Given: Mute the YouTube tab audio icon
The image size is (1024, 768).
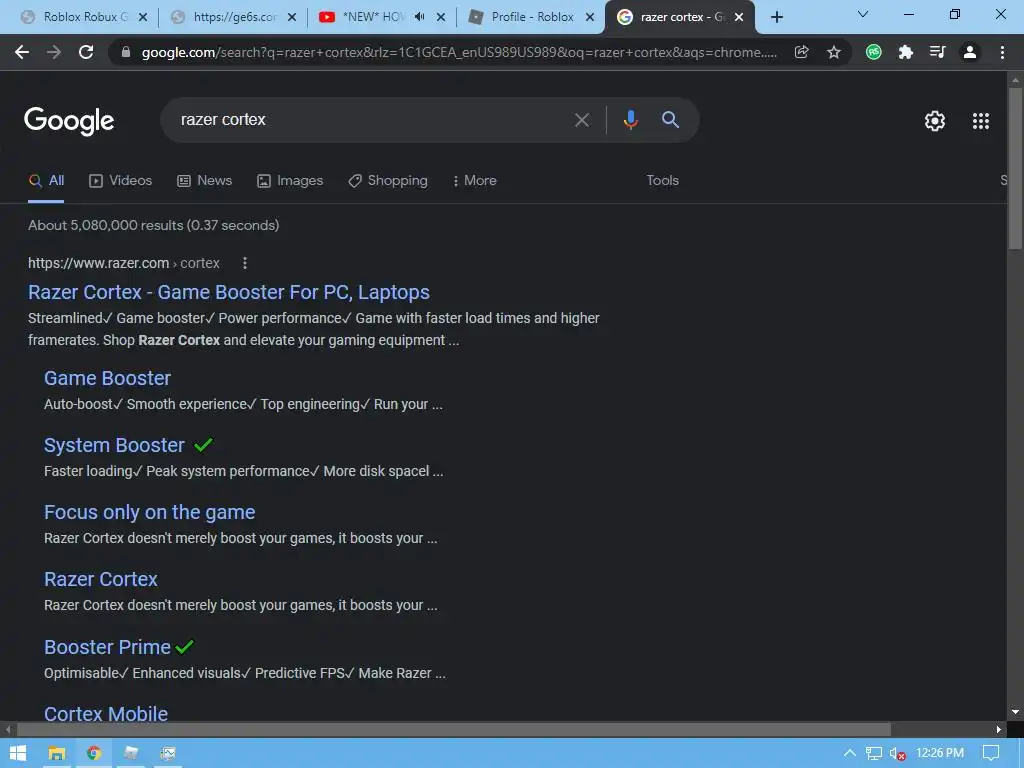Looking at the screenshot, I should [x=419, y=17].
